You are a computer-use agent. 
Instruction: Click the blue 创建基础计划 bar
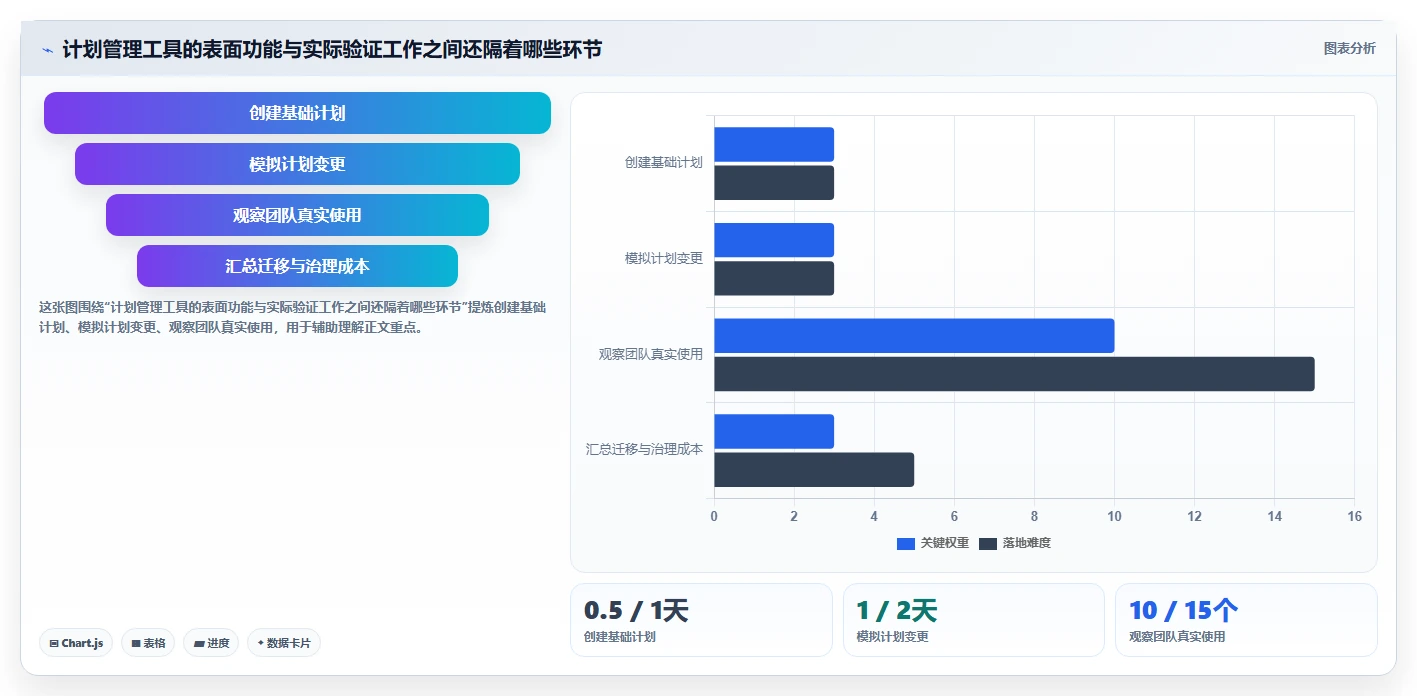click(774, 144)
